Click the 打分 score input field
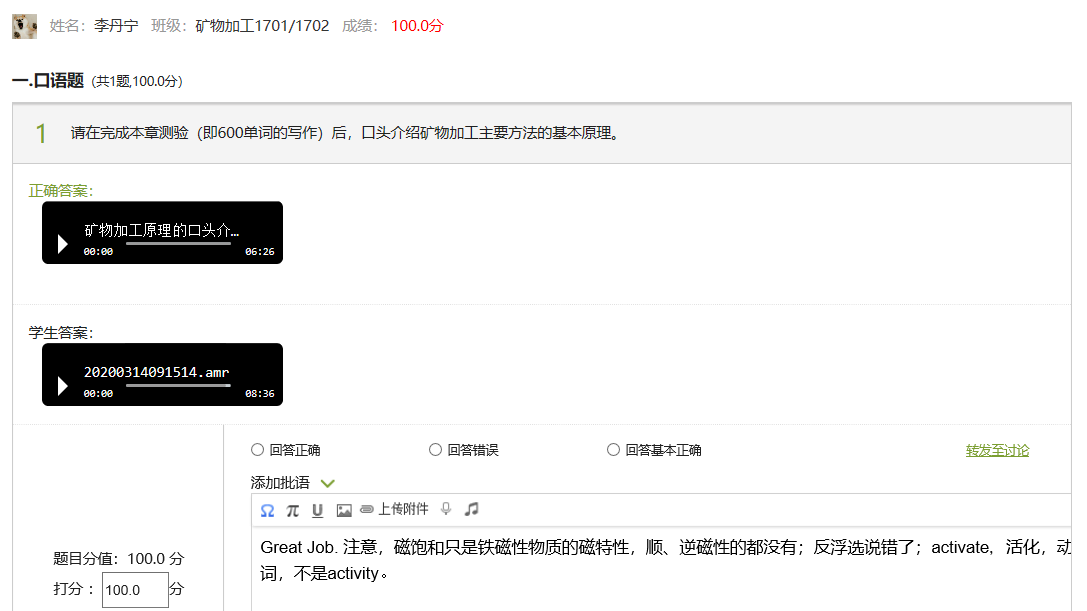 point(135,590)
